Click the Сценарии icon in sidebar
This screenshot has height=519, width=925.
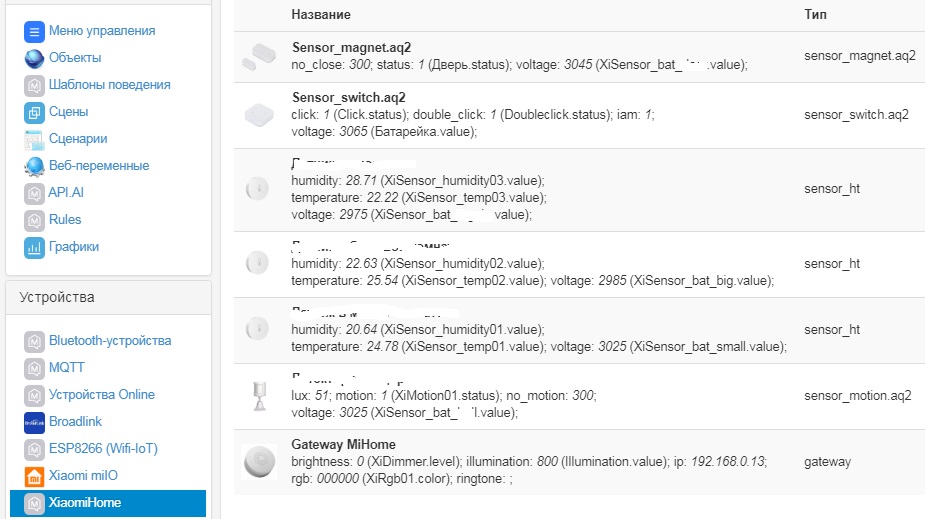pyautogui.click(x=34, y=139)
